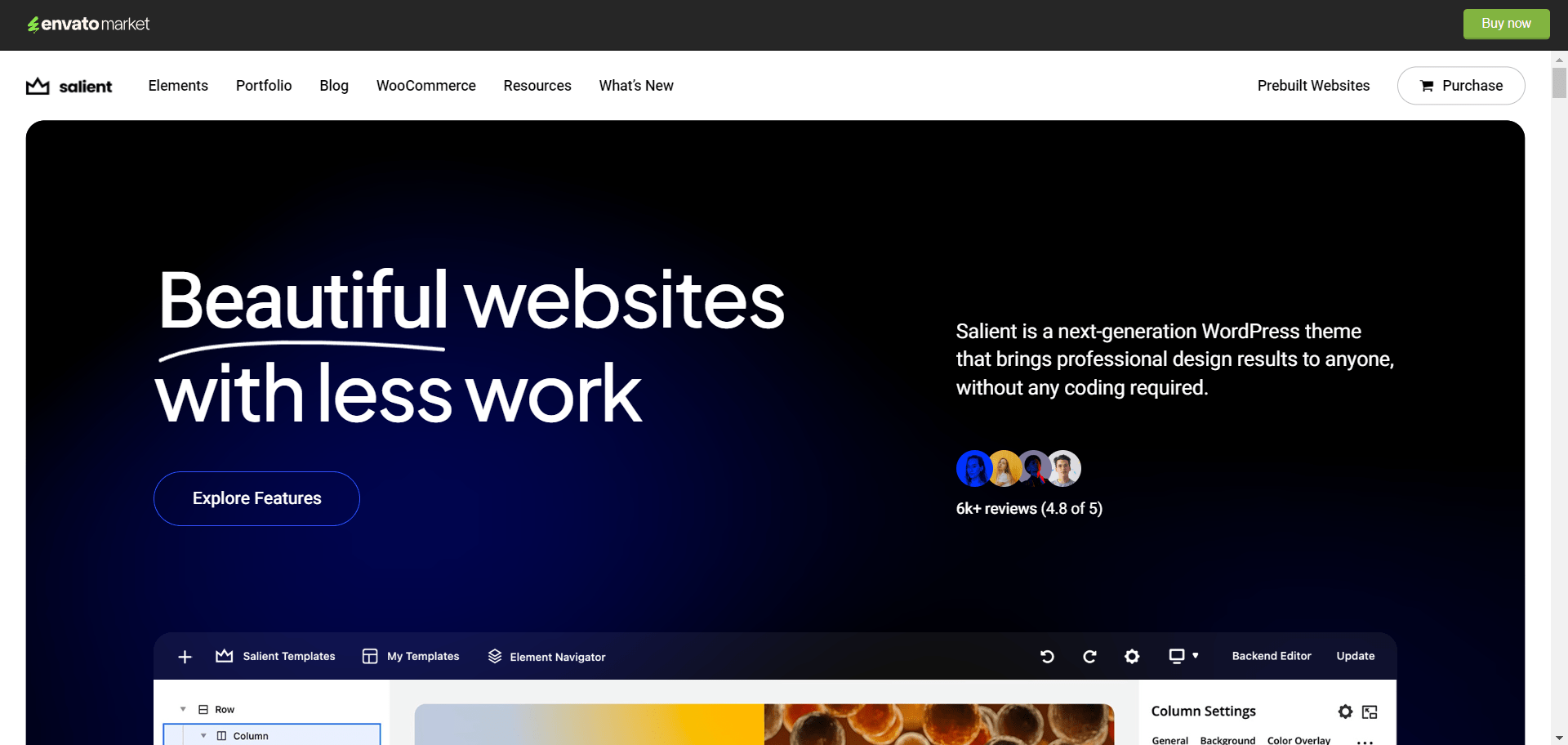This screenshot has height=745, width=1568.
Task: Click the undo arrow icon
Action: [x=1047, y=656]
